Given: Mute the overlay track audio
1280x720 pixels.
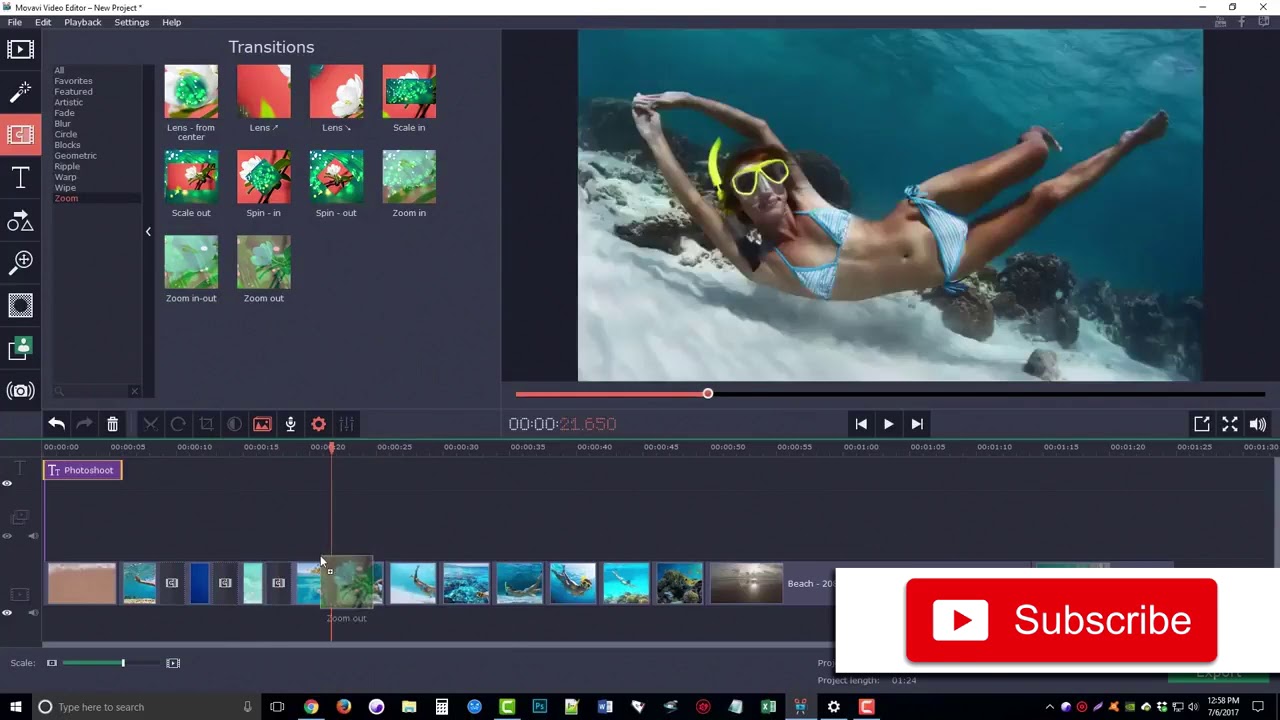Looking at the screenshot, I should pos(33,536).
